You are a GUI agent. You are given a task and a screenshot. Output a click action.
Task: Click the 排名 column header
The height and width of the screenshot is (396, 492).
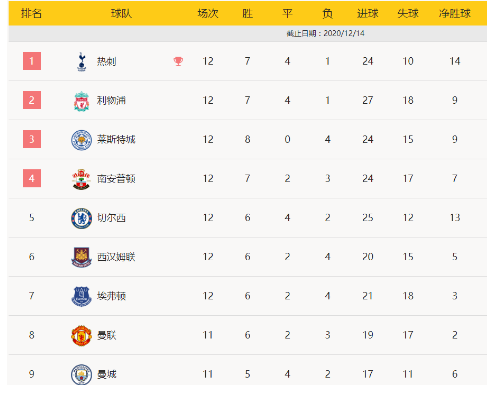(x=31, y=13)
